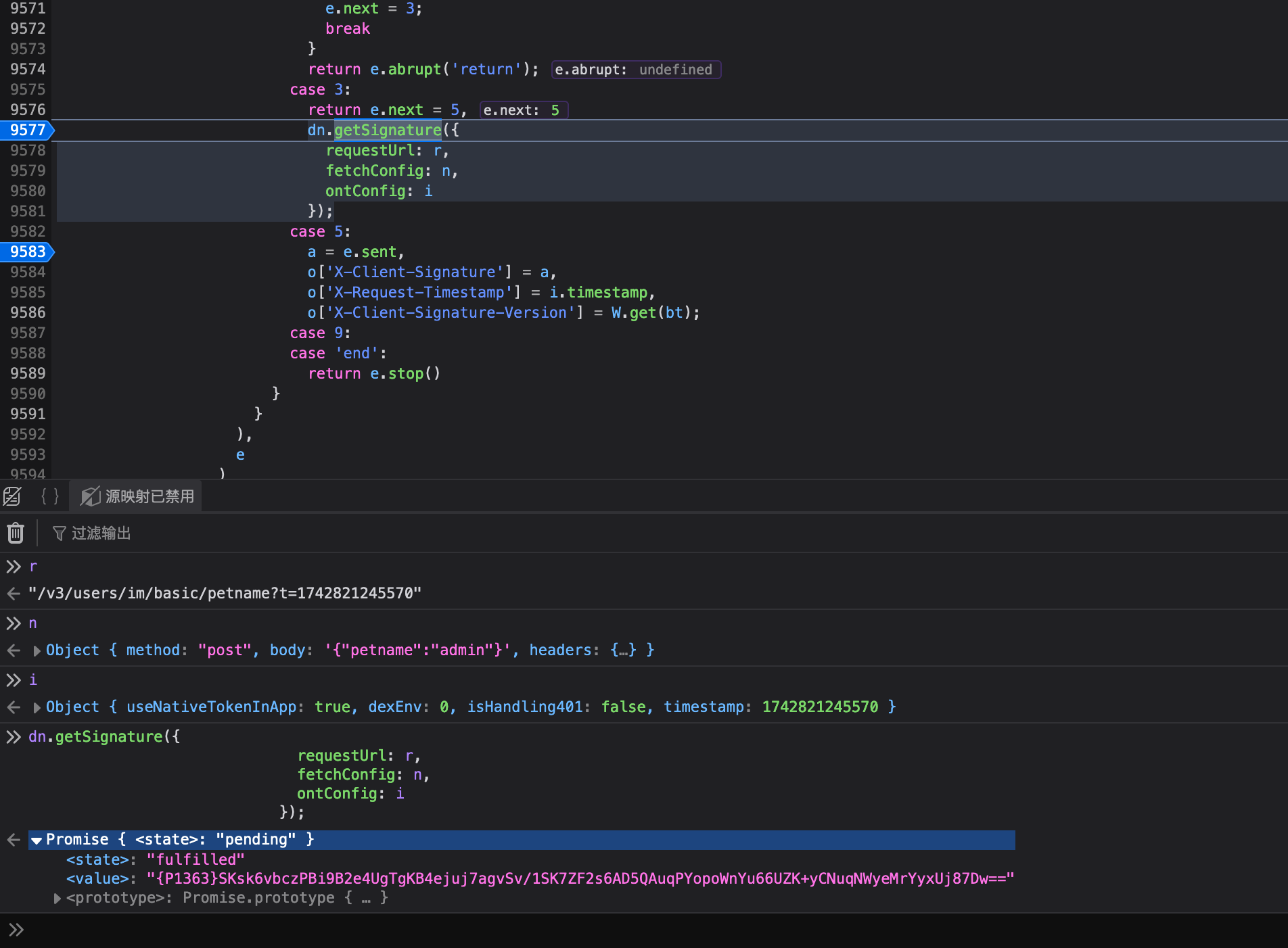Click the petname request URL string

[225, 593]
